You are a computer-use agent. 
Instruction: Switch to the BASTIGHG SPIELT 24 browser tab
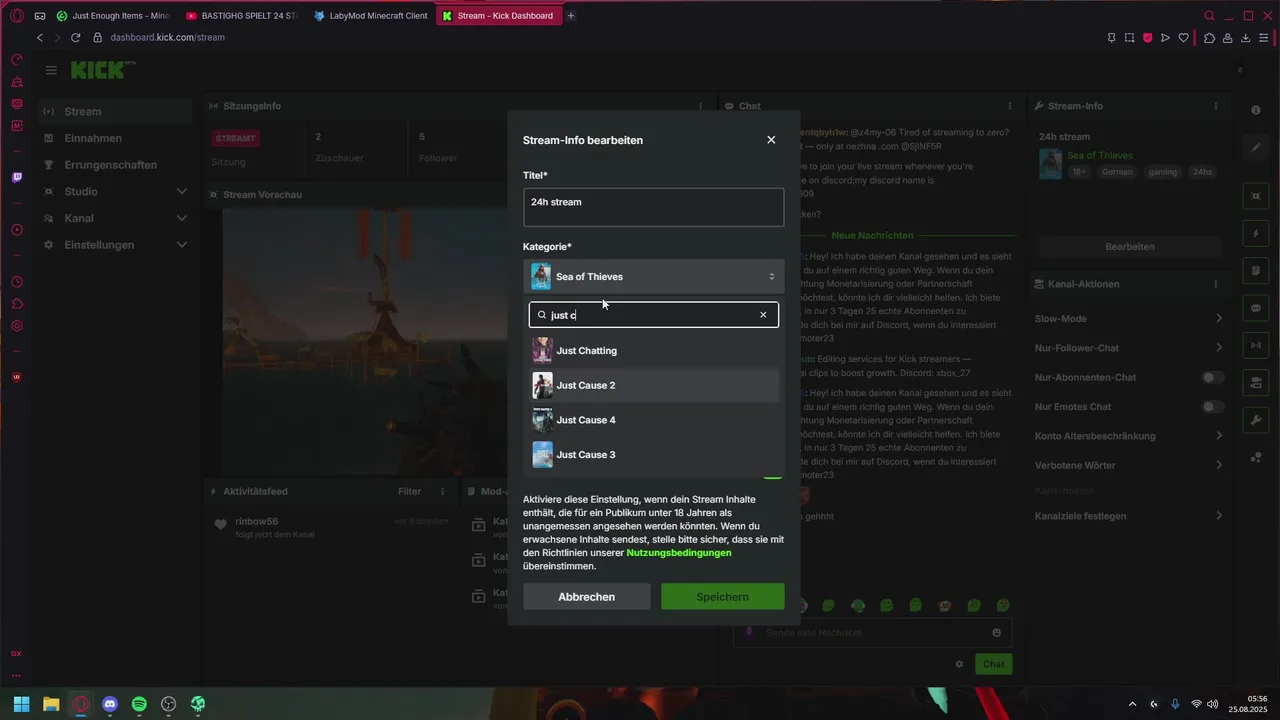[x=241, y=16]
